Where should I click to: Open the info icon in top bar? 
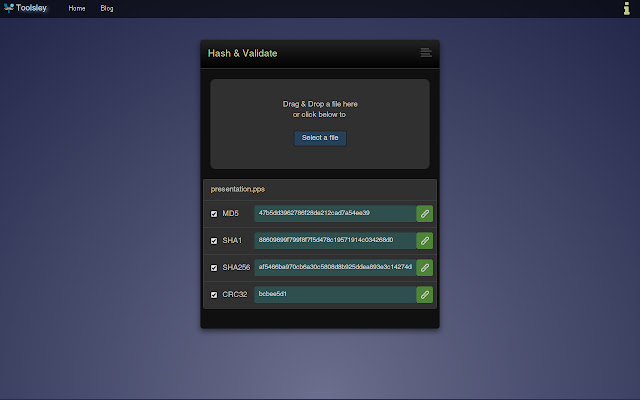(627, 8)
